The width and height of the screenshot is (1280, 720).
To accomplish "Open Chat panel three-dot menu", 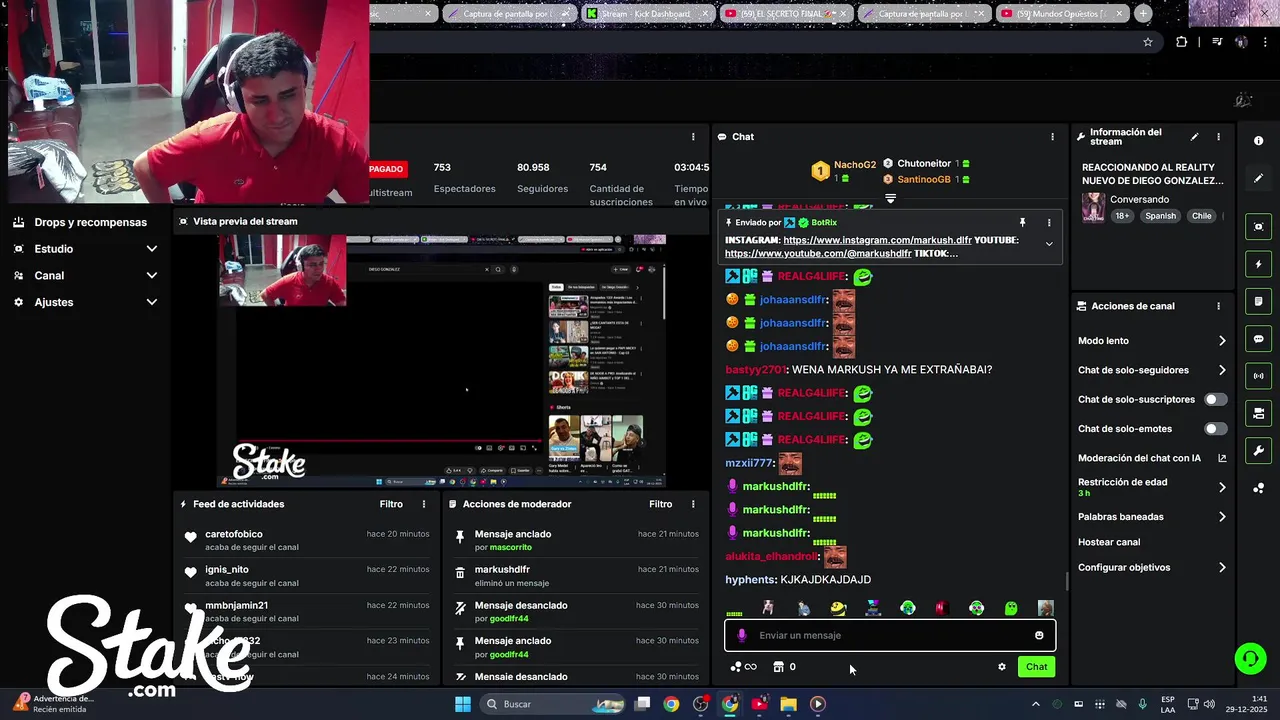I will 1052,137.
